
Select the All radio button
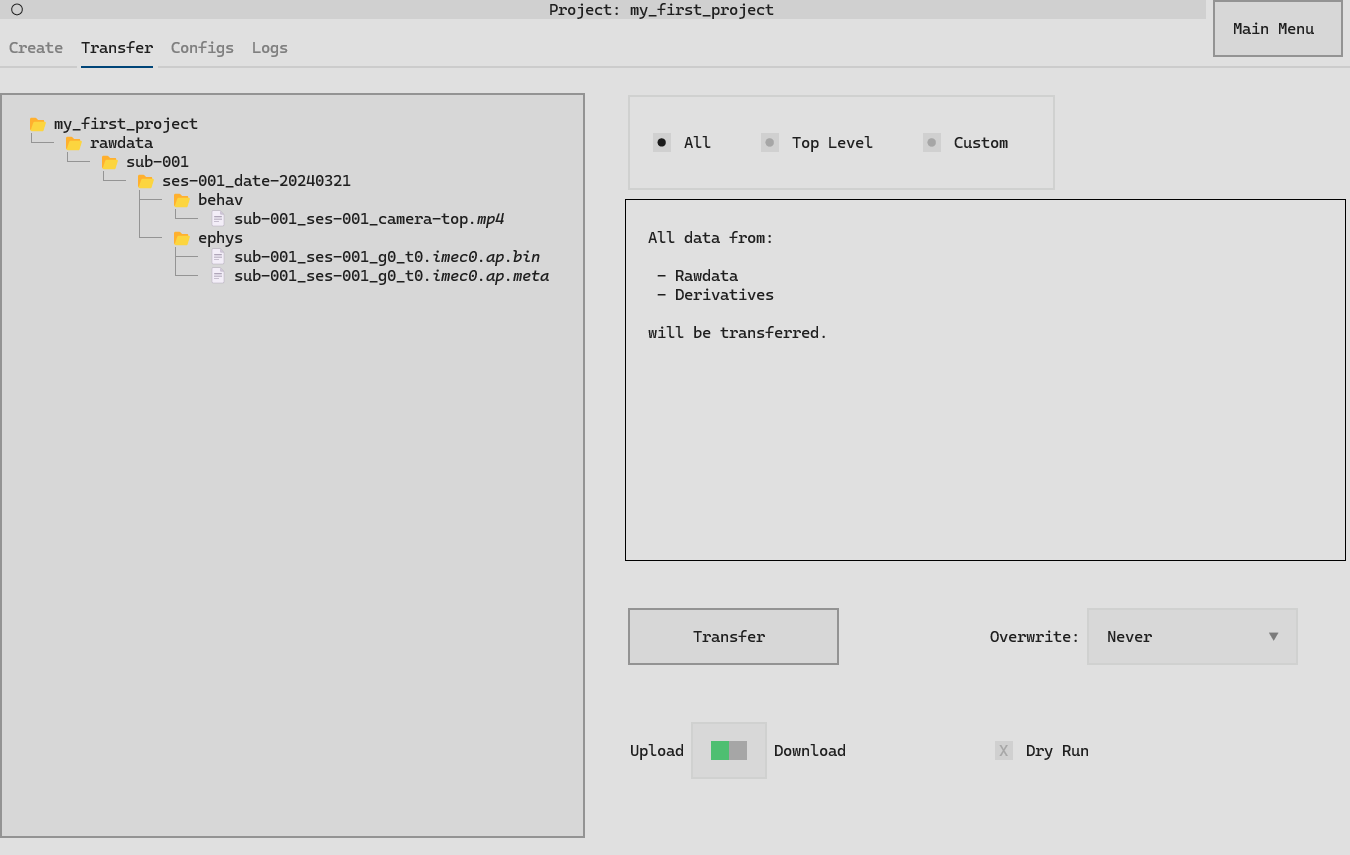click(662, 143)
